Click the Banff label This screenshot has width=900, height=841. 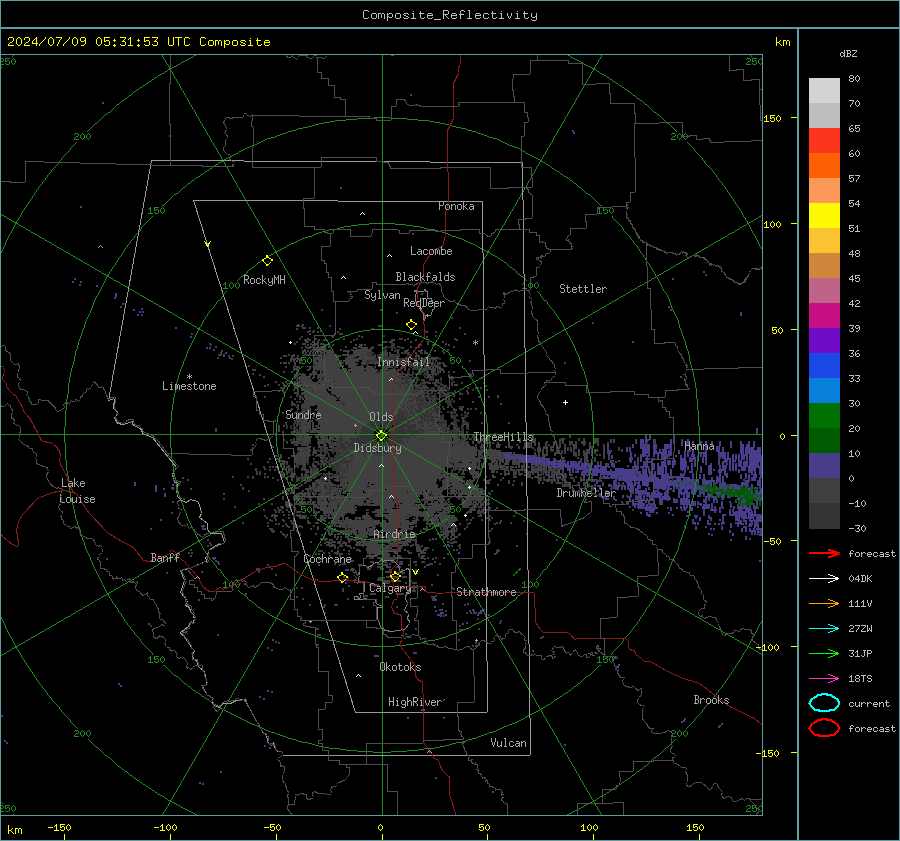(165, 557)
